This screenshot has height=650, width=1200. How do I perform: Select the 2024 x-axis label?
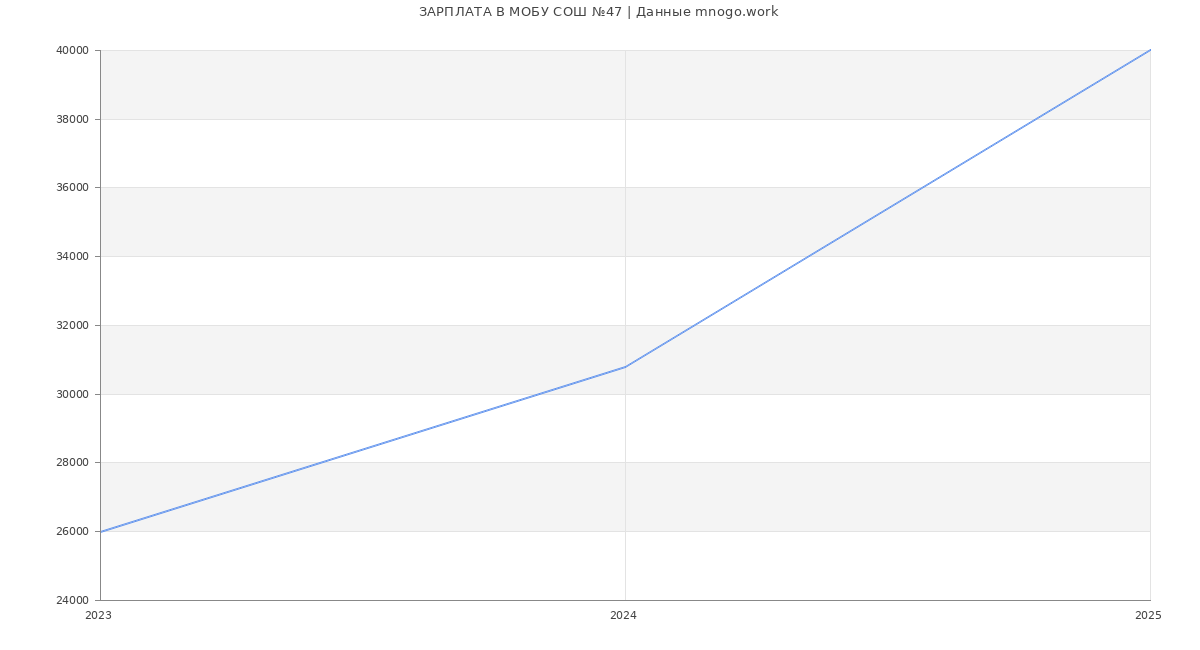click(x=624, y=616)
